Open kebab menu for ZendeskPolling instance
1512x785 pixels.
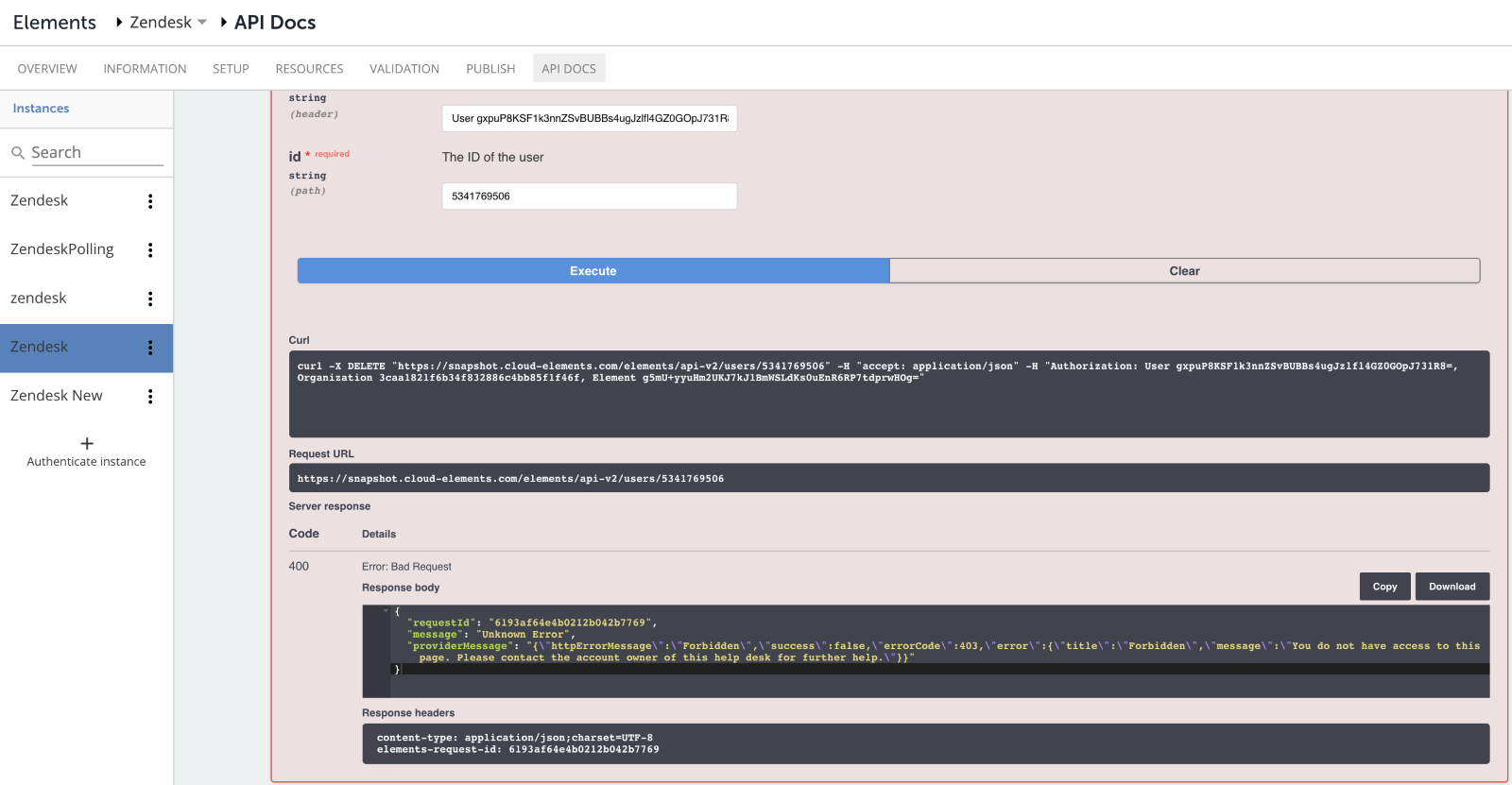150,250
